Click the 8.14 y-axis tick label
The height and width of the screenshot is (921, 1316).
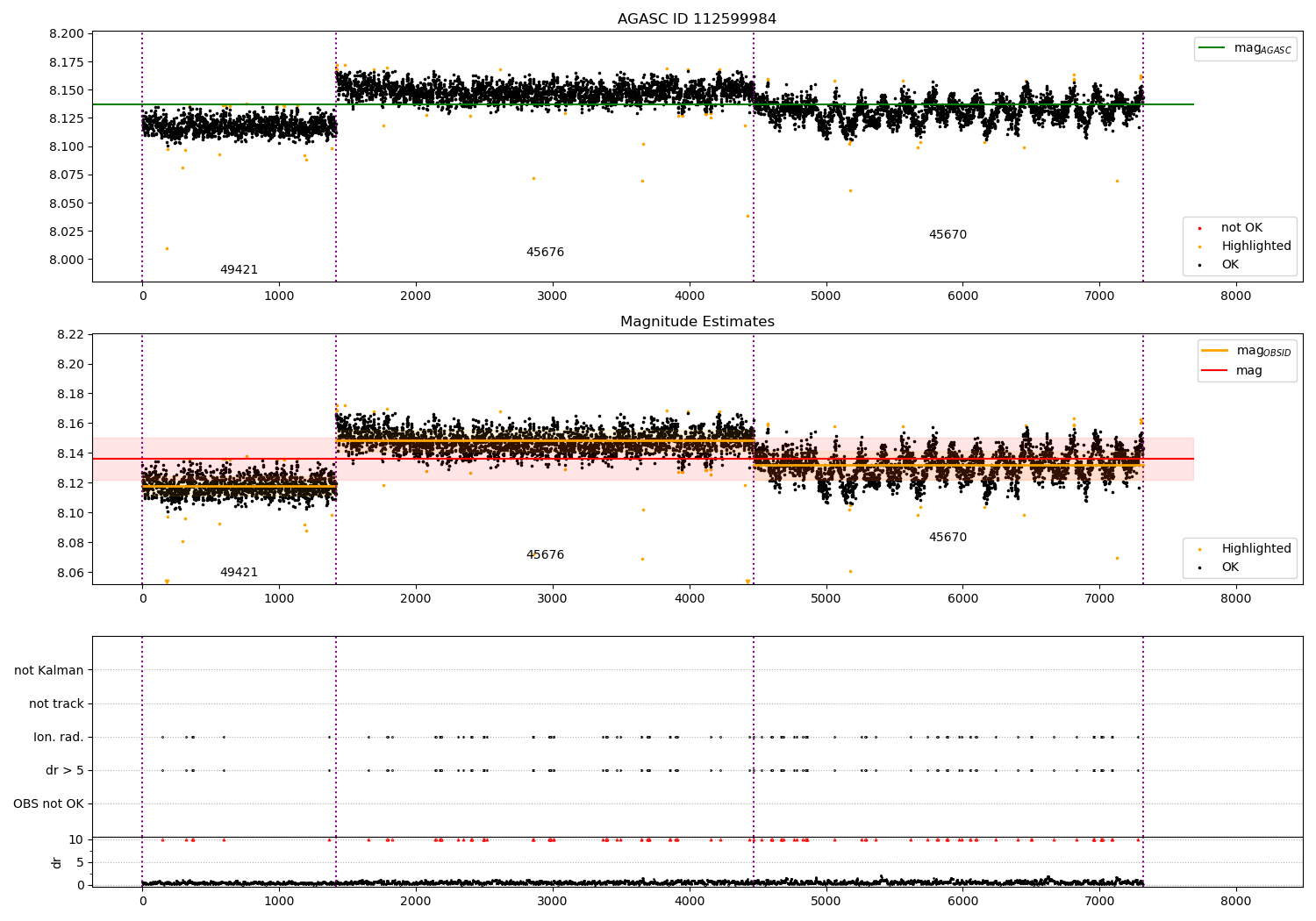pyautogui.click(x=70, y=453)
